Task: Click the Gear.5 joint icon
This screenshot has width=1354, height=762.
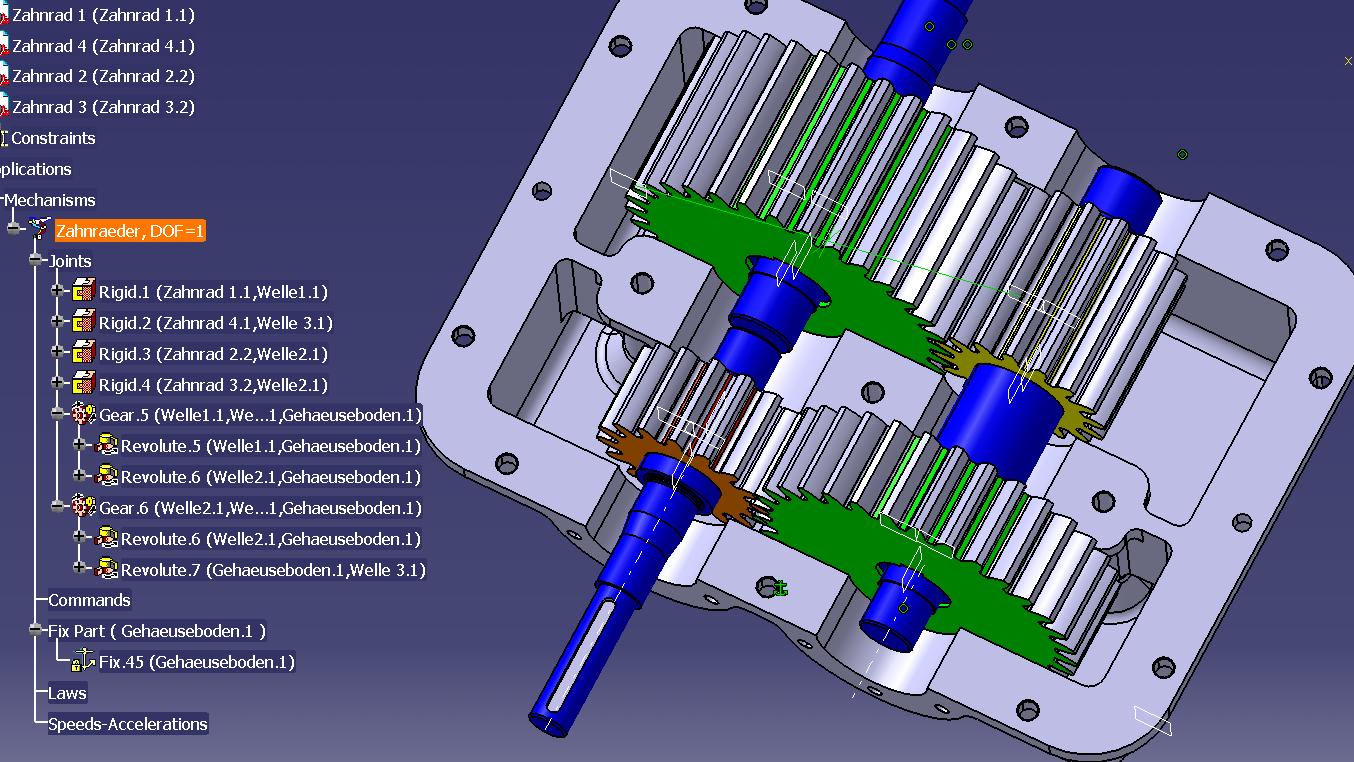Action: pyautogui.click(x=84, y=414)
